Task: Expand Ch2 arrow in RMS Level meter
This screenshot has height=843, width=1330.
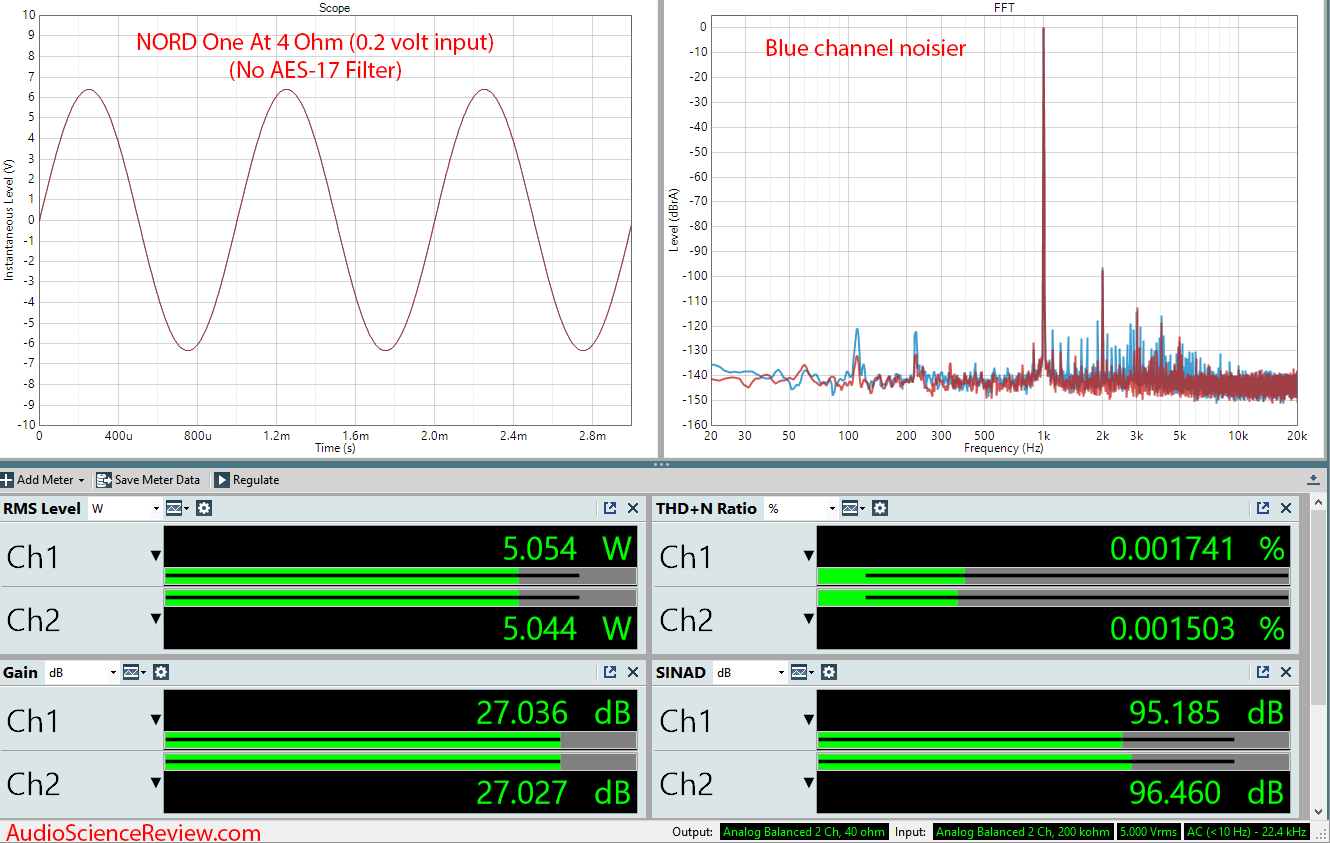Action: click(155, 619)
